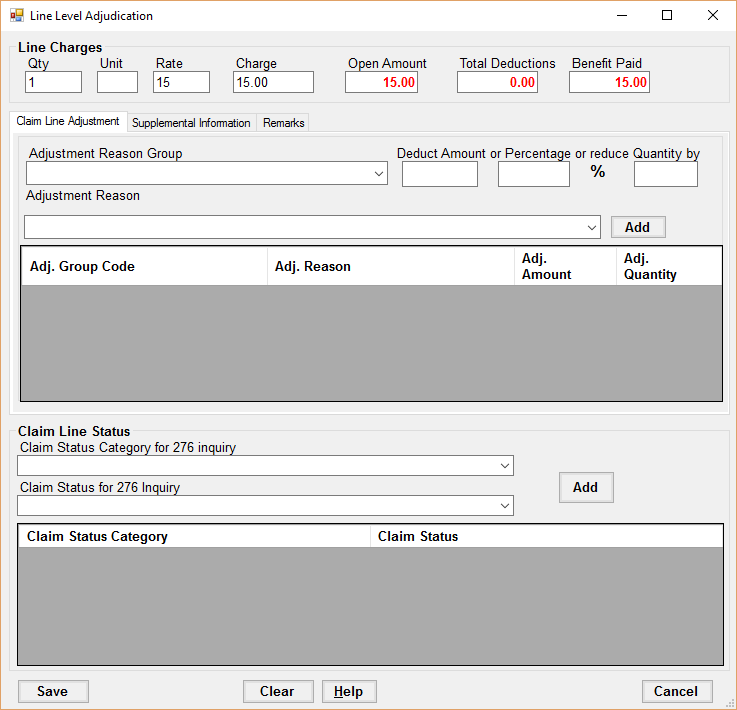Cancel the line adjudication dialog
737x710 pixels.
pyautogui.click(x=676, y=691)
